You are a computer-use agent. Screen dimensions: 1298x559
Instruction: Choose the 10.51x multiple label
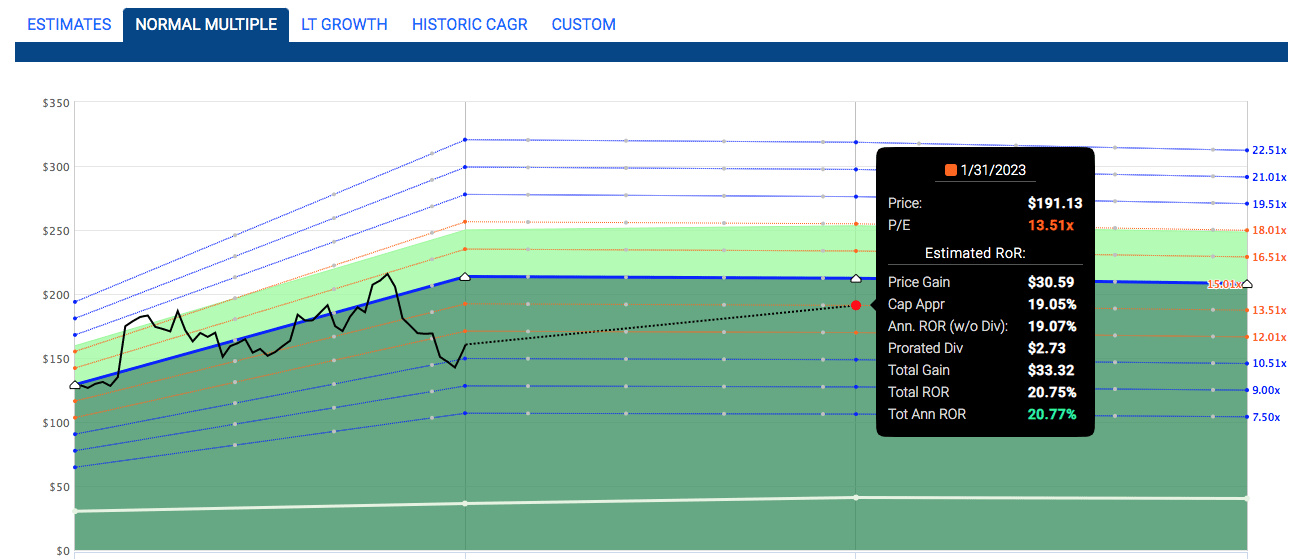[x=1269, y=363]
